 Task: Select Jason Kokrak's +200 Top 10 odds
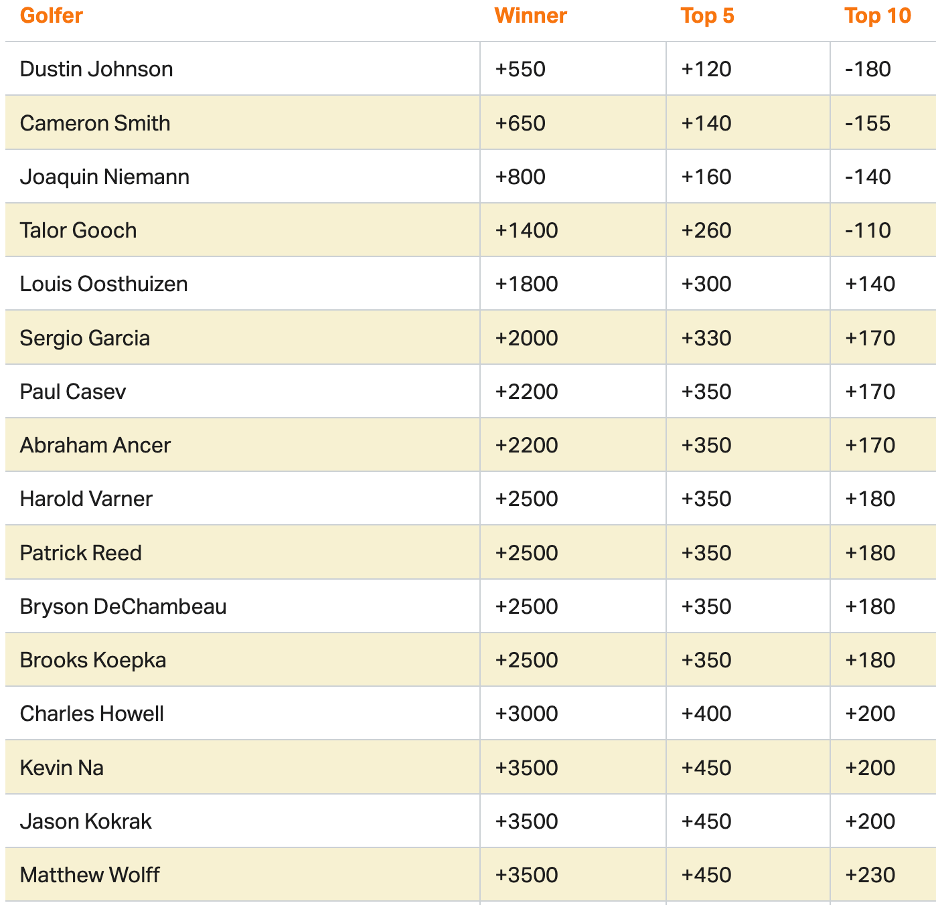tap(870, 822)
